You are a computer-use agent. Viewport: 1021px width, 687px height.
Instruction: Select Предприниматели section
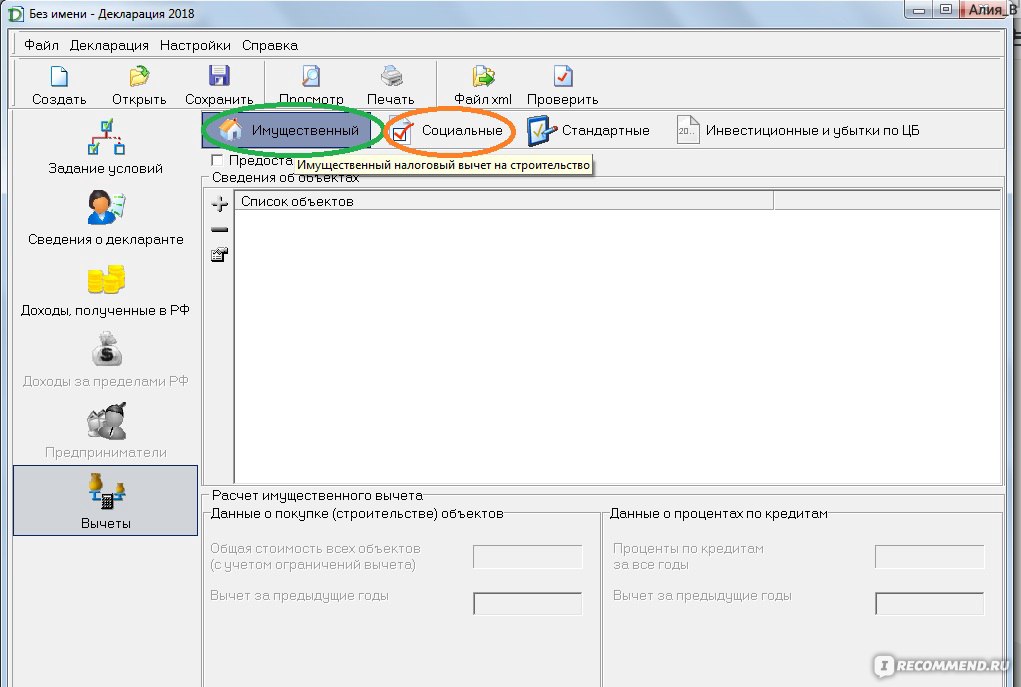pyautogui.click(x=105, y=430)
